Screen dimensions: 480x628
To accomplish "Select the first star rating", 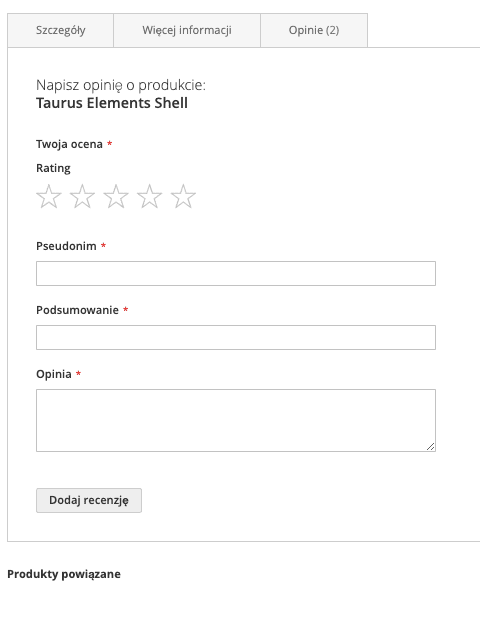I will pos(49,196).
